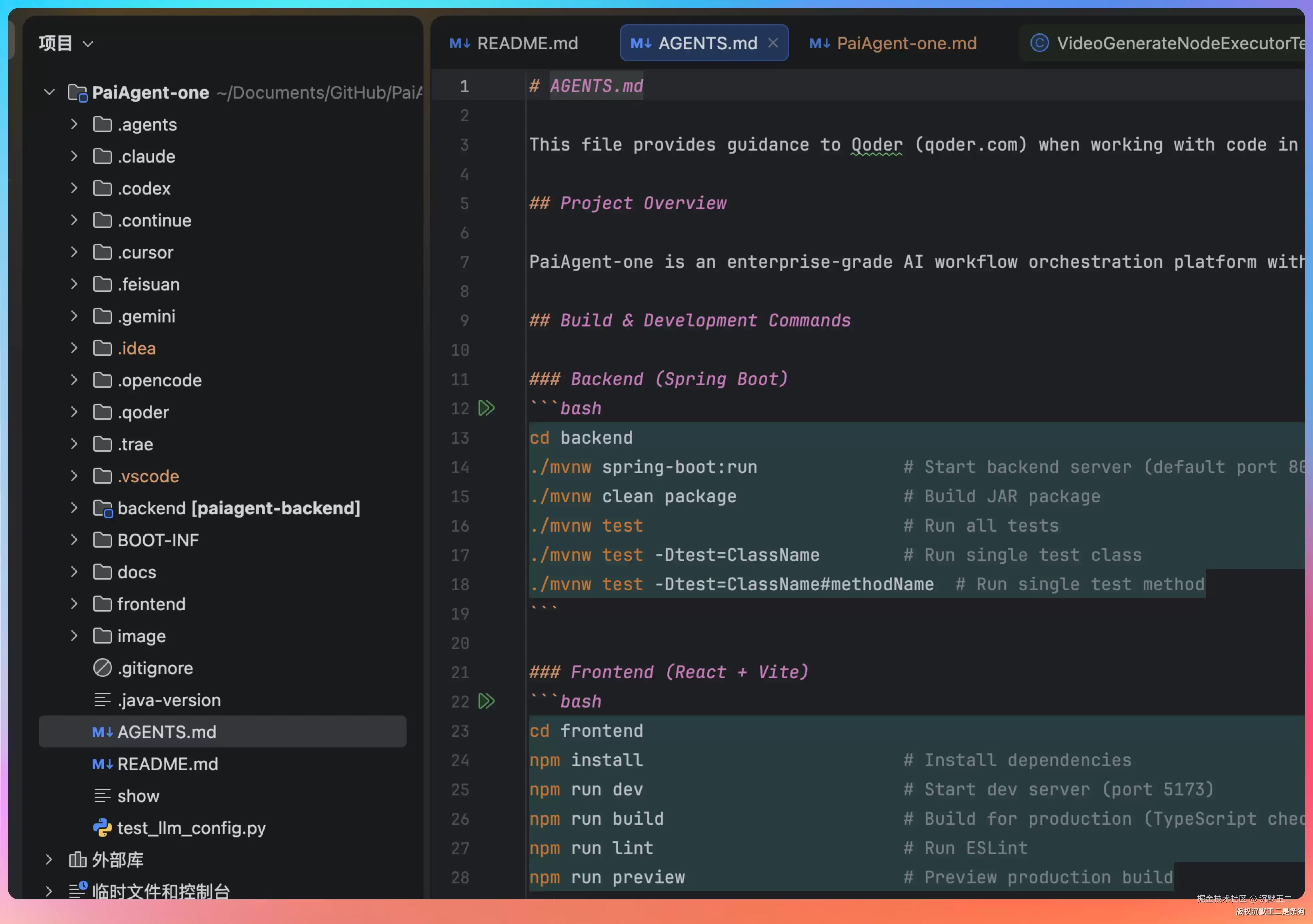1313x924 pixels.
Task: Click the .codex folder icon
Action: click(x=102, y=188)
